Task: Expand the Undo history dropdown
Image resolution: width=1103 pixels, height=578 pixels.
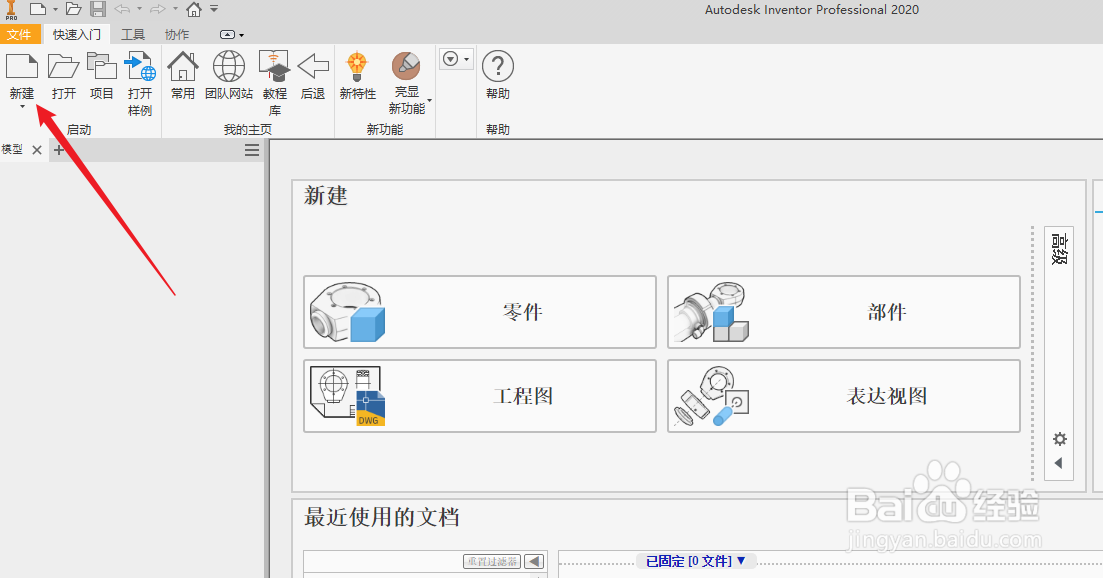Action: [139, 9]
